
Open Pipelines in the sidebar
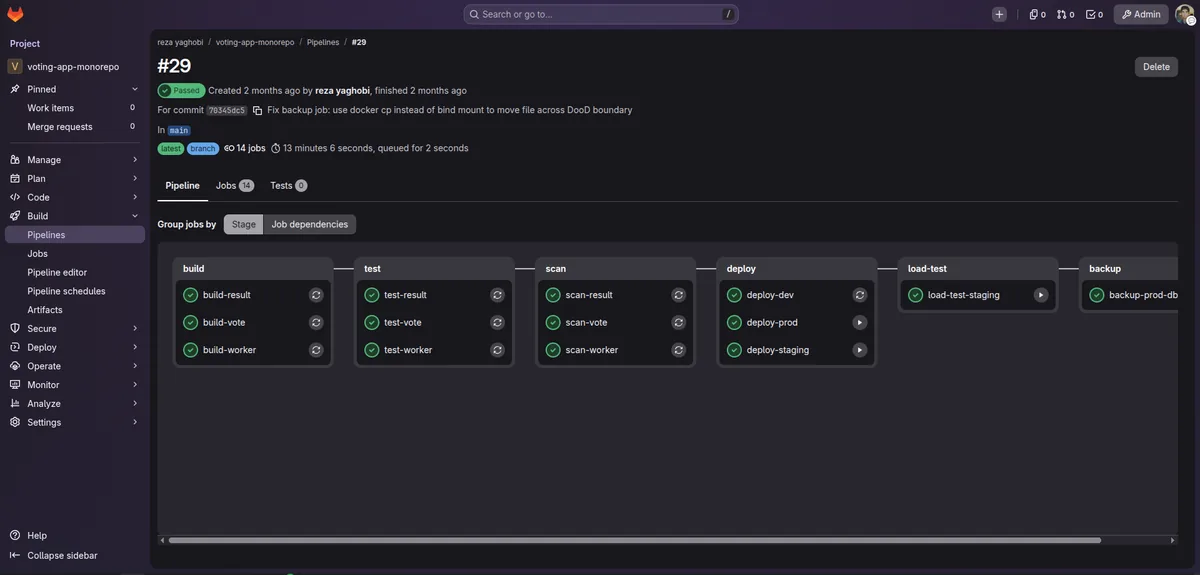pyautogui.click(x=75, y=235)
